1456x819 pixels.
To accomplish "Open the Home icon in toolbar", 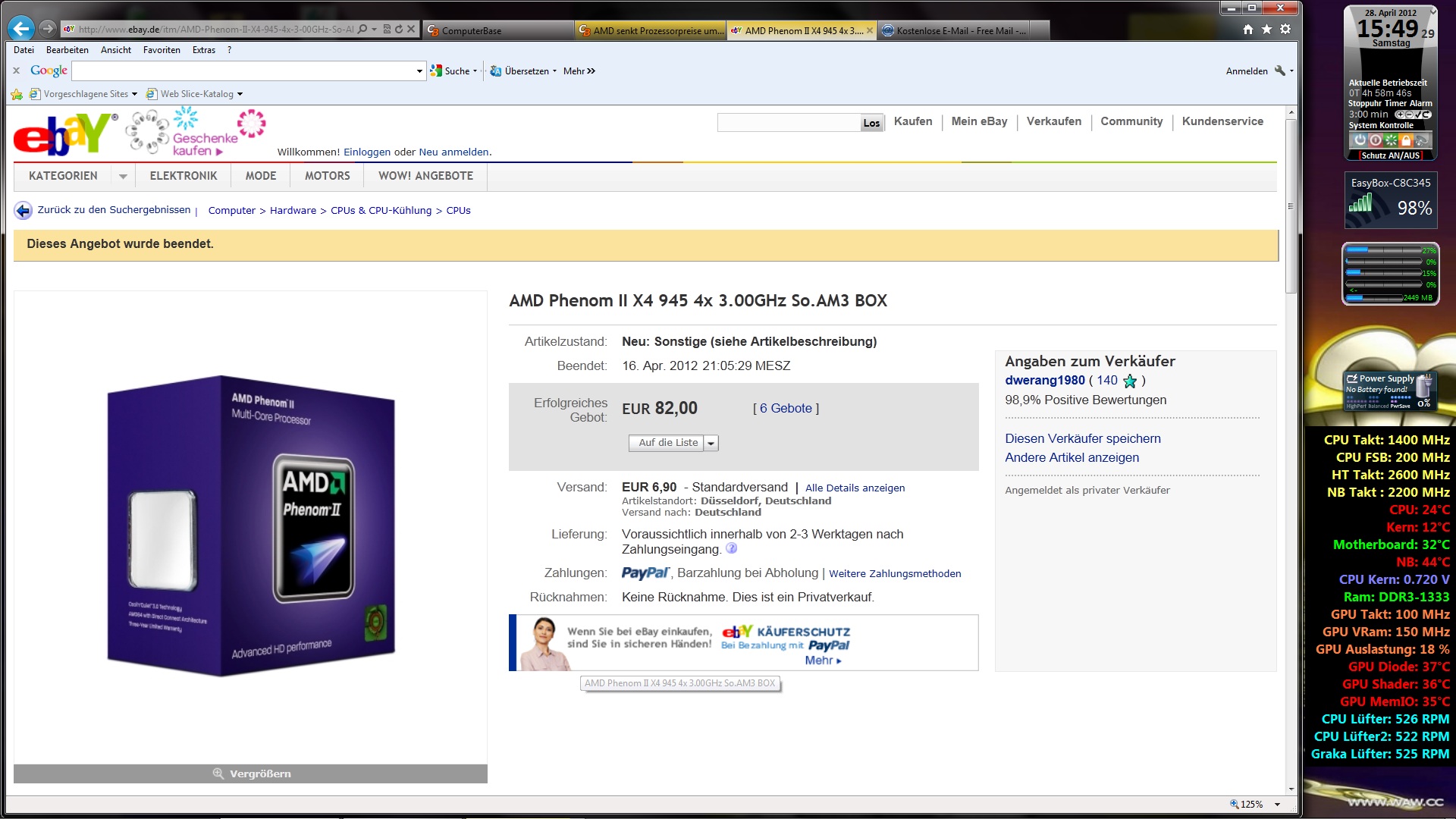I will [x=1248, y=29].
